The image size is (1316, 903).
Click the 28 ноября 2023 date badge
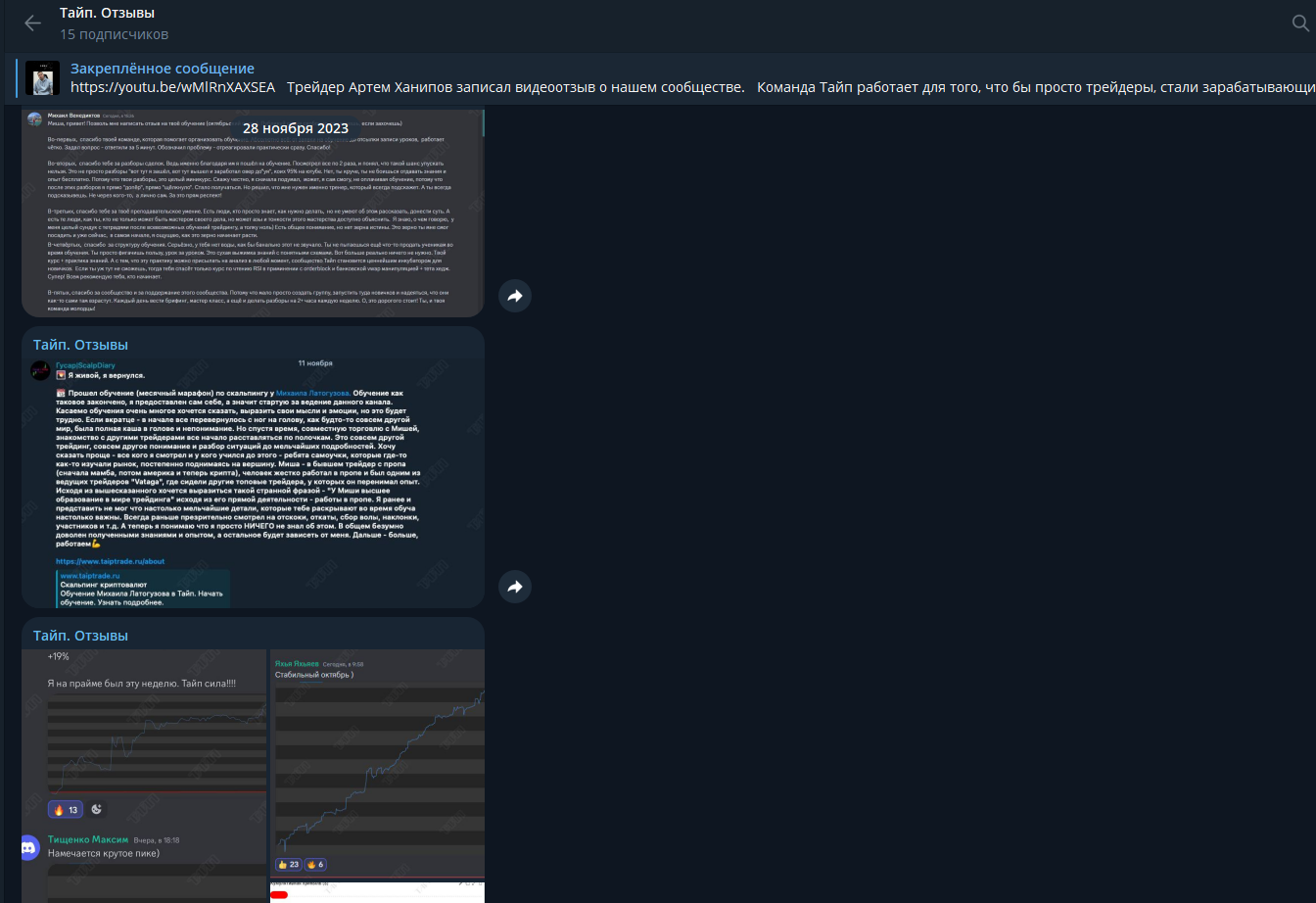tap(296, 128)
